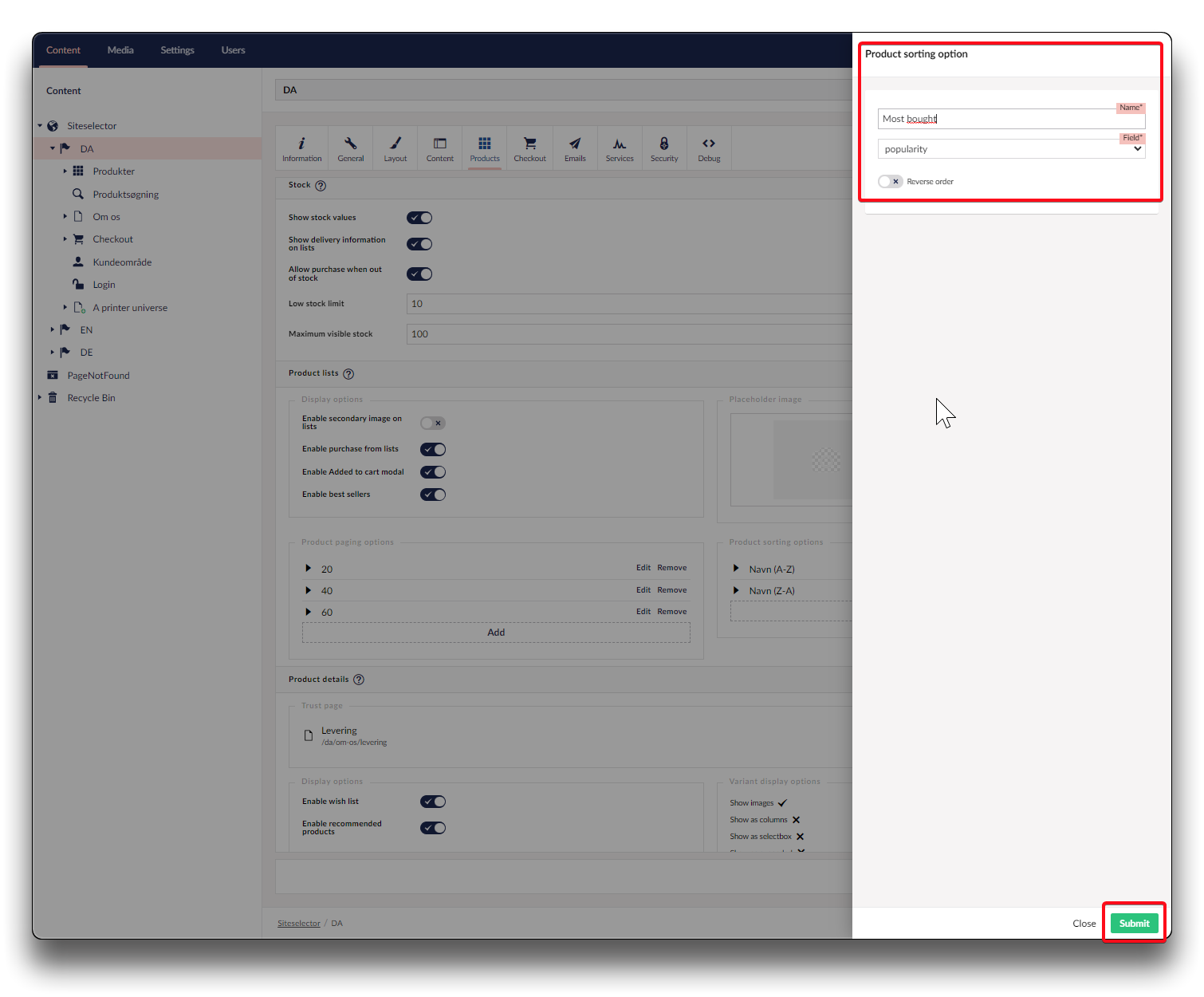This screenshot has width=1204, height=997.
Task: Click the Siteselector globe icon
Action: tap(53, 126)
